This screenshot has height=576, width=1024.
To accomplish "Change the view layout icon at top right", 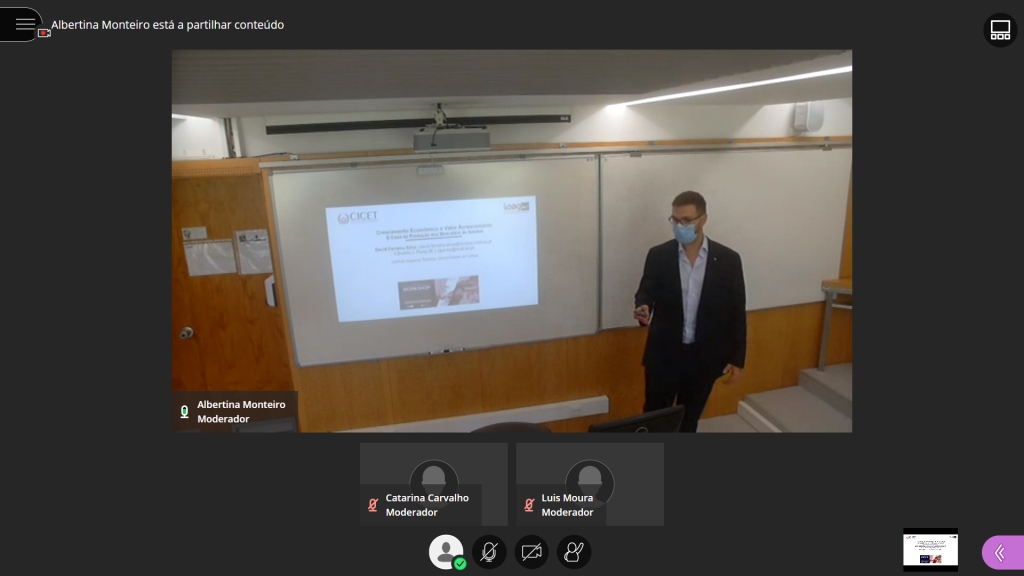I will click(x=999, y=30).
